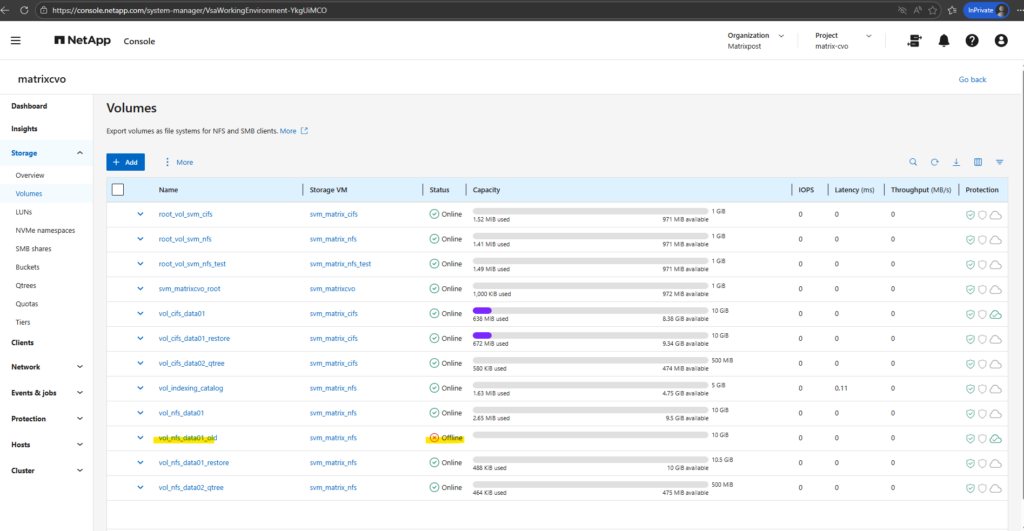
Task: Expand the vol_nfs_data01_old row
Action: (141, 438)
